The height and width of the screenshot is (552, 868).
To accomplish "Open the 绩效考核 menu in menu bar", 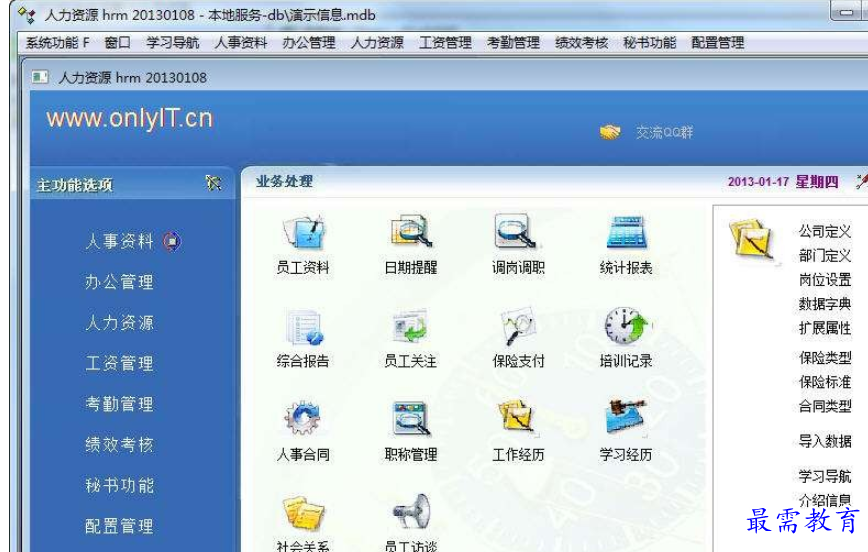I will pyautogui.click(x=581, y=43).
